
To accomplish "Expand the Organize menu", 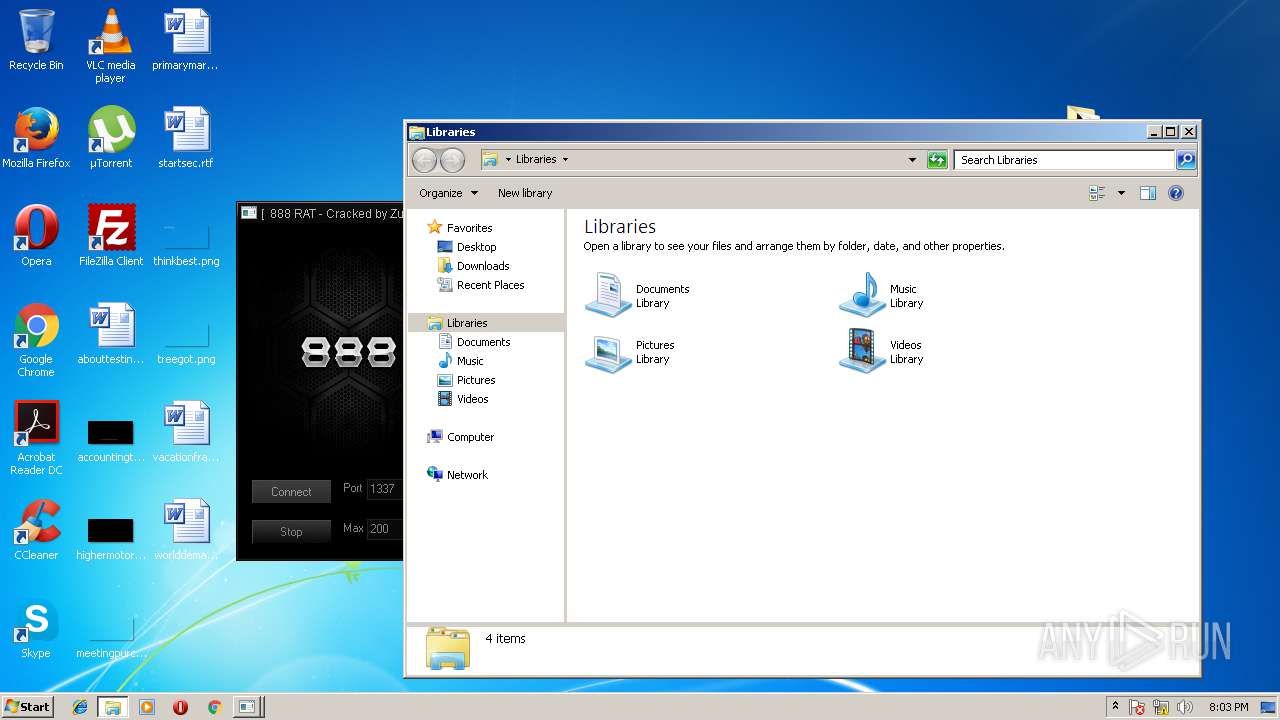I will tap(448, 193).
